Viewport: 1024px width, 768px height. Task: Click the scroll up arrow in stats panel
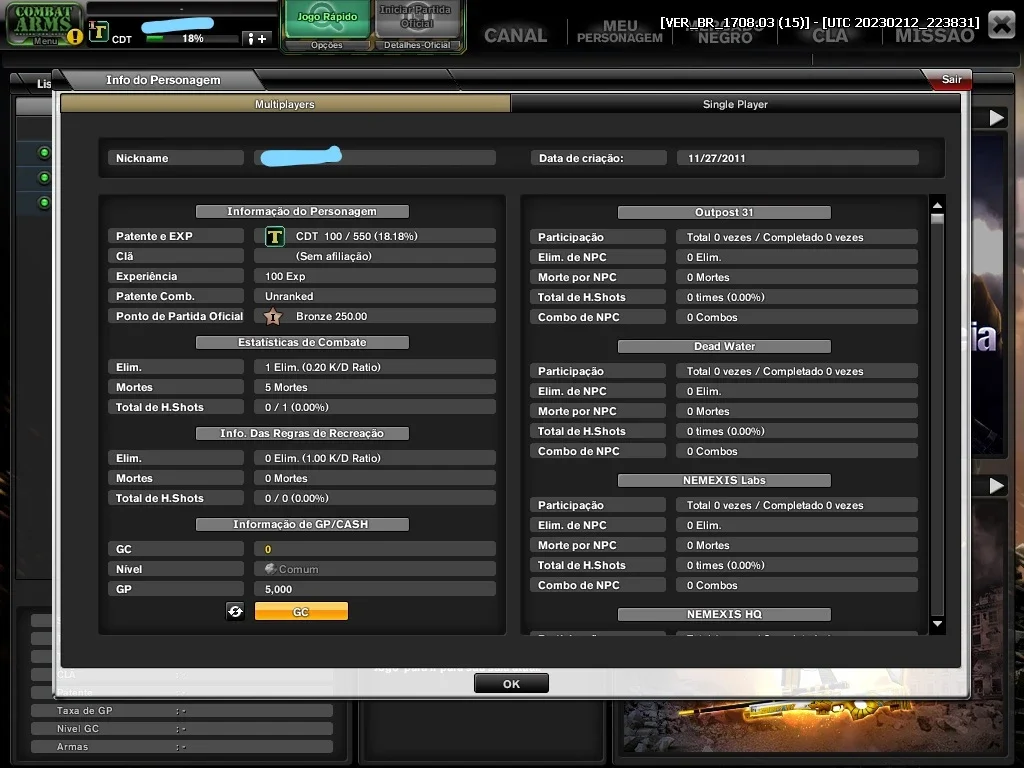[x=937, y=205]
